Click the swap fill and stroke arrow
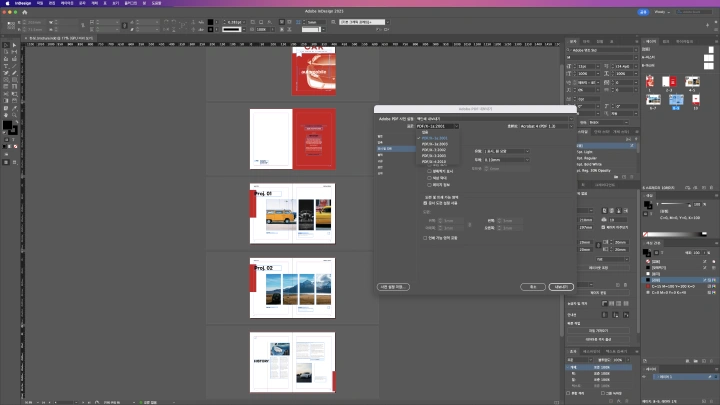 coord(17,122)
